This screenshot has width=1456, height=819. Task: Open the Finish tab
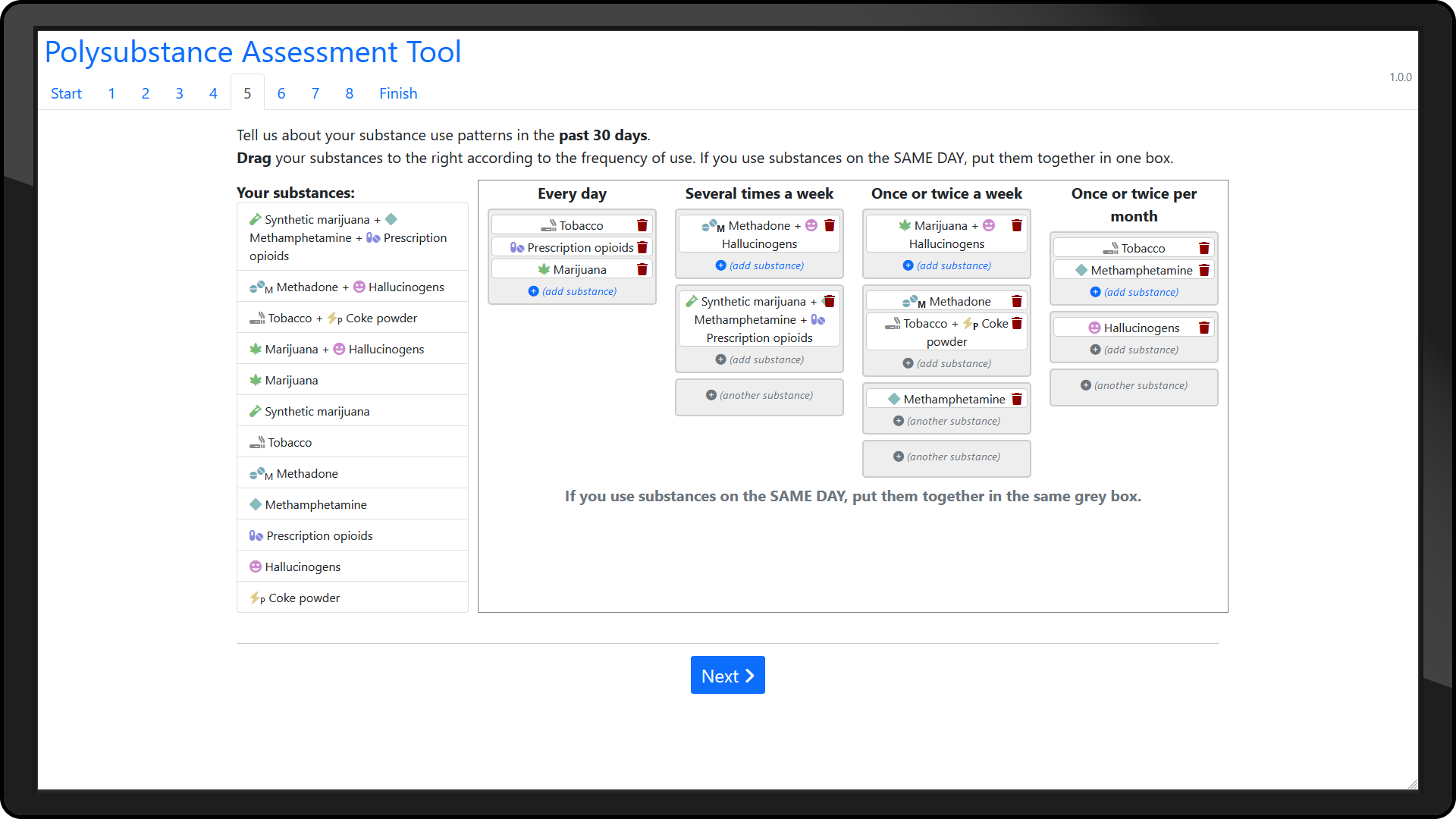[398, 93]
